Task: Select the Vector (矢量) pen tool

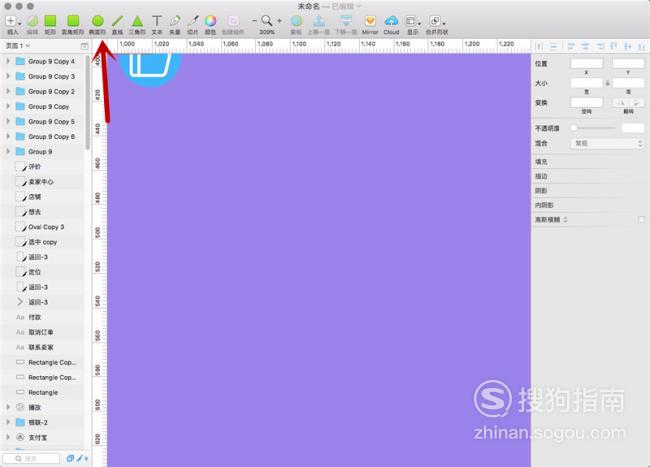Action: (175, 24)
